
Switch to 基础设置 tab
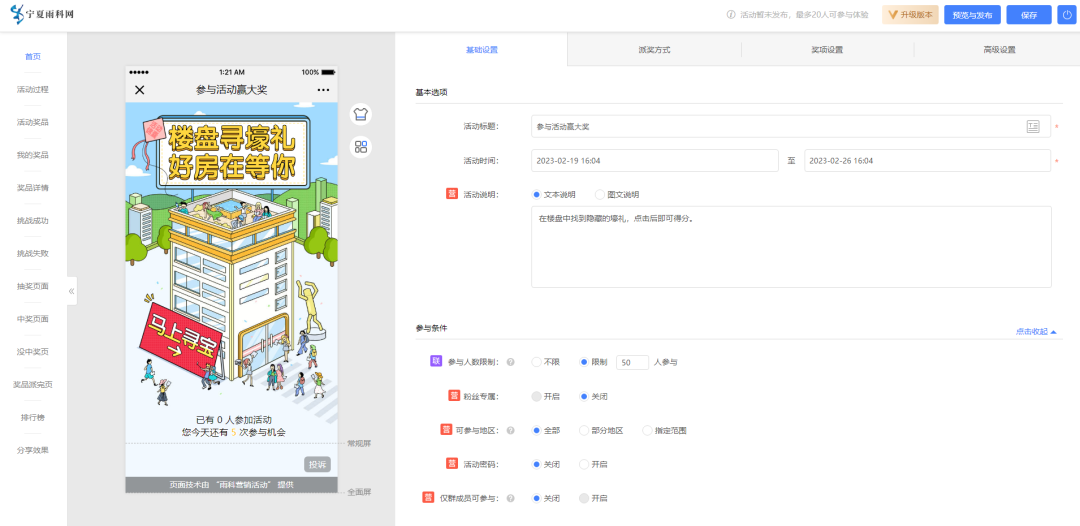pos(481,50)
